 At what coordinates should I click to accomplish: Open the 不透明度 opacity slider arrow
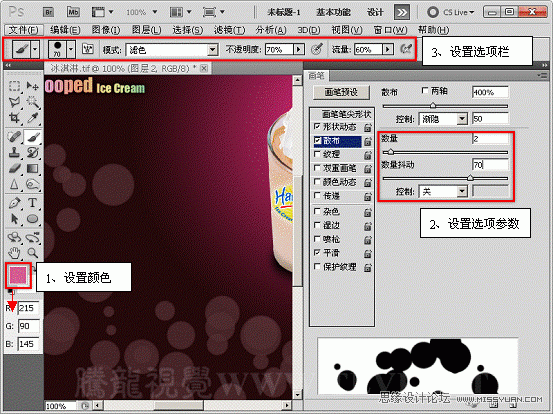point(299,49)
